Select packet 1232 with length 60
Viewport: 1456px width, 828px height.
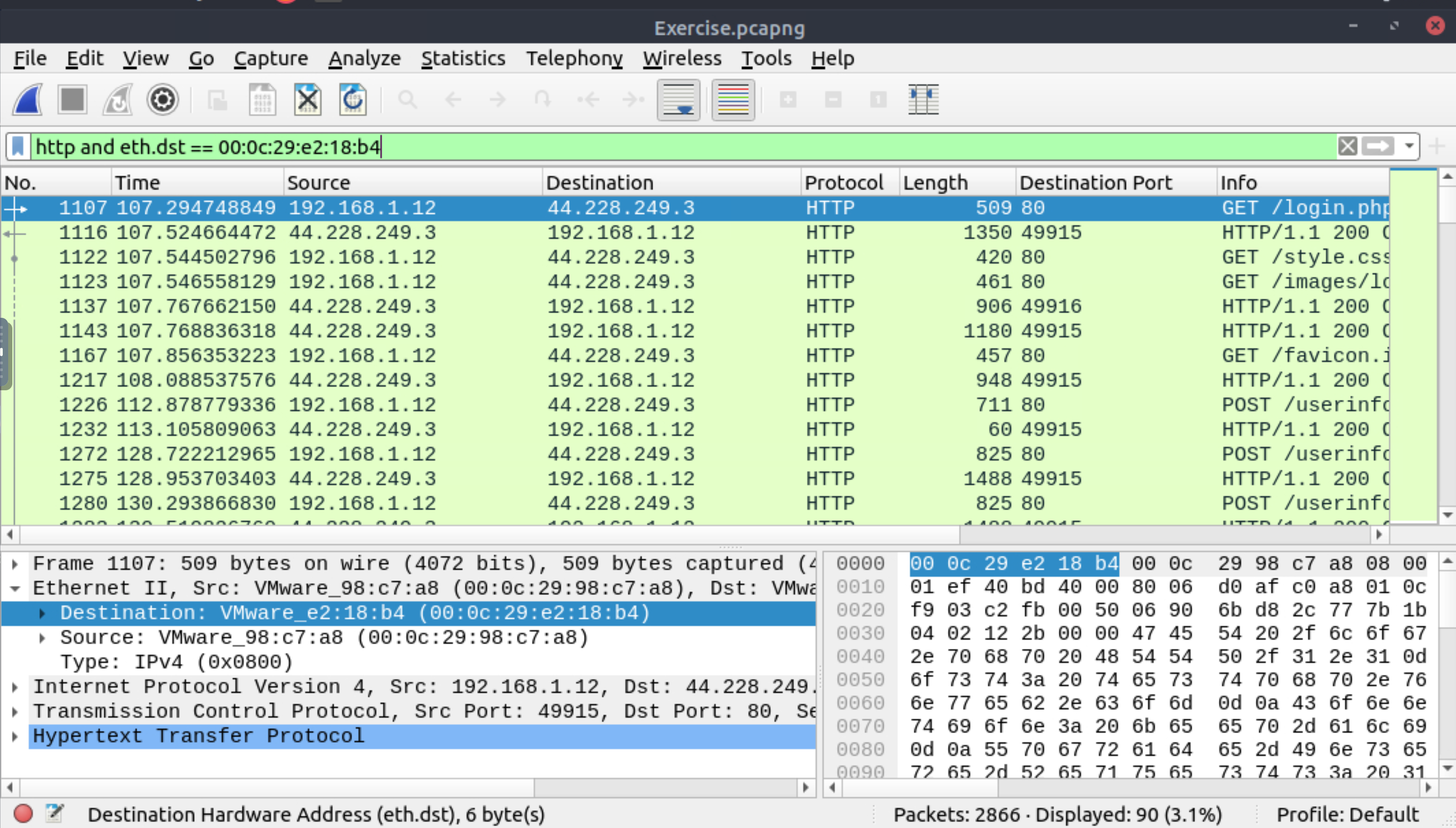[695, 430]
